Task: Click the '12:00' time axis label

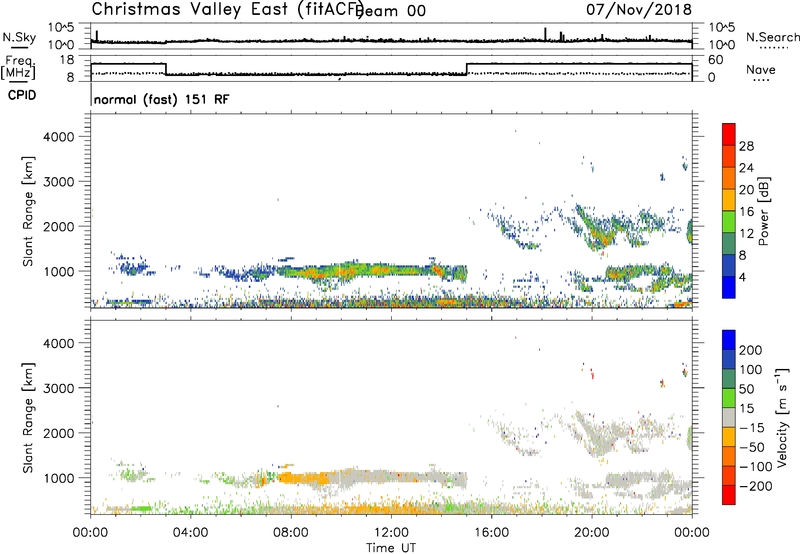Action: [391, 533]
